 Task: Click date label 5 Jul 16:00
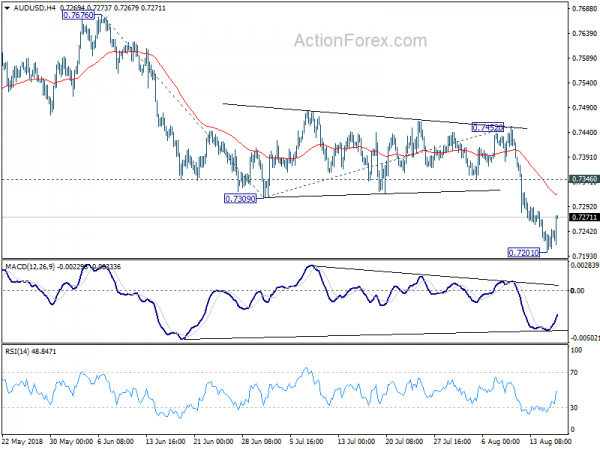[308, 442]
